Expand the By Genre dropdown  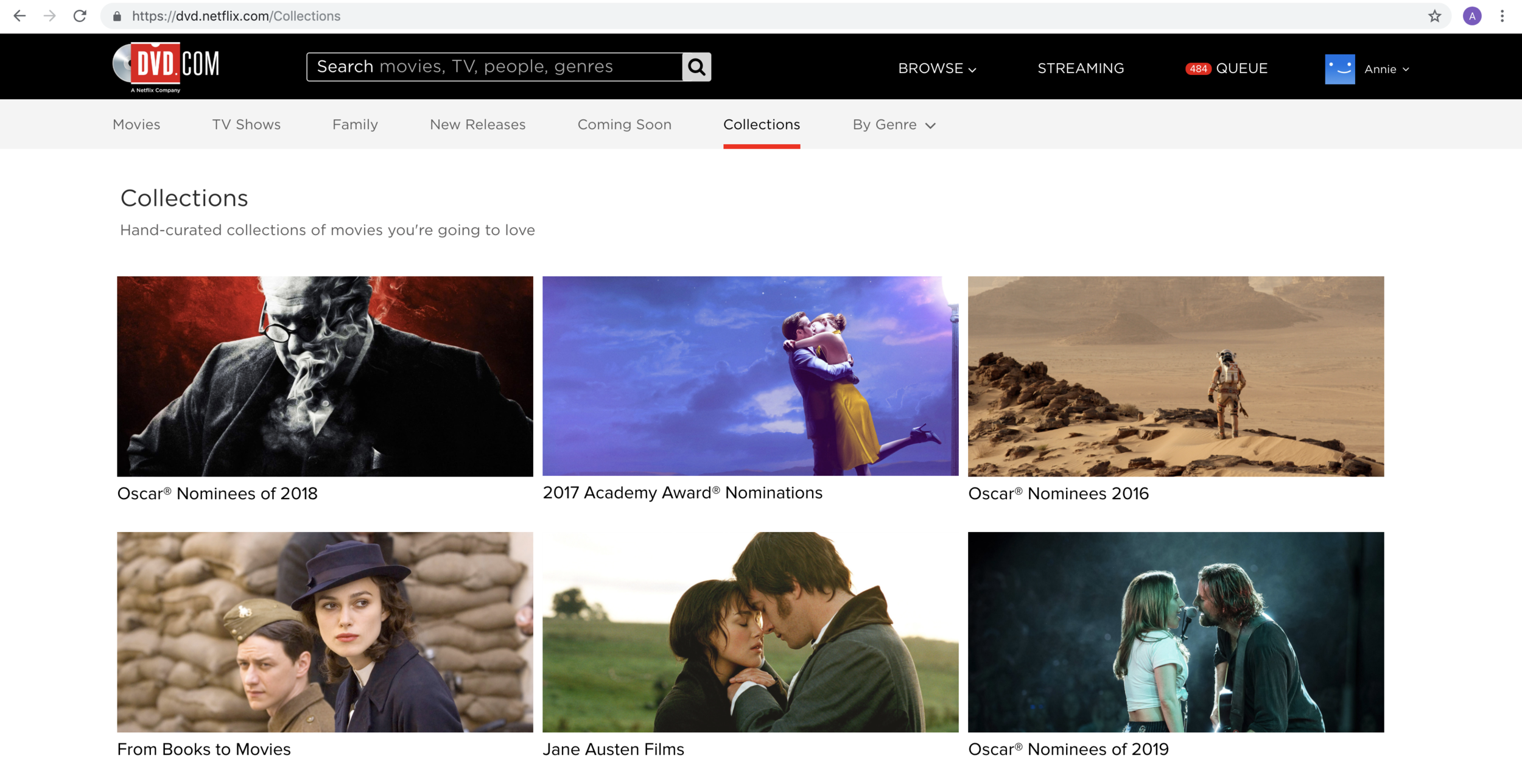point(894,125)
